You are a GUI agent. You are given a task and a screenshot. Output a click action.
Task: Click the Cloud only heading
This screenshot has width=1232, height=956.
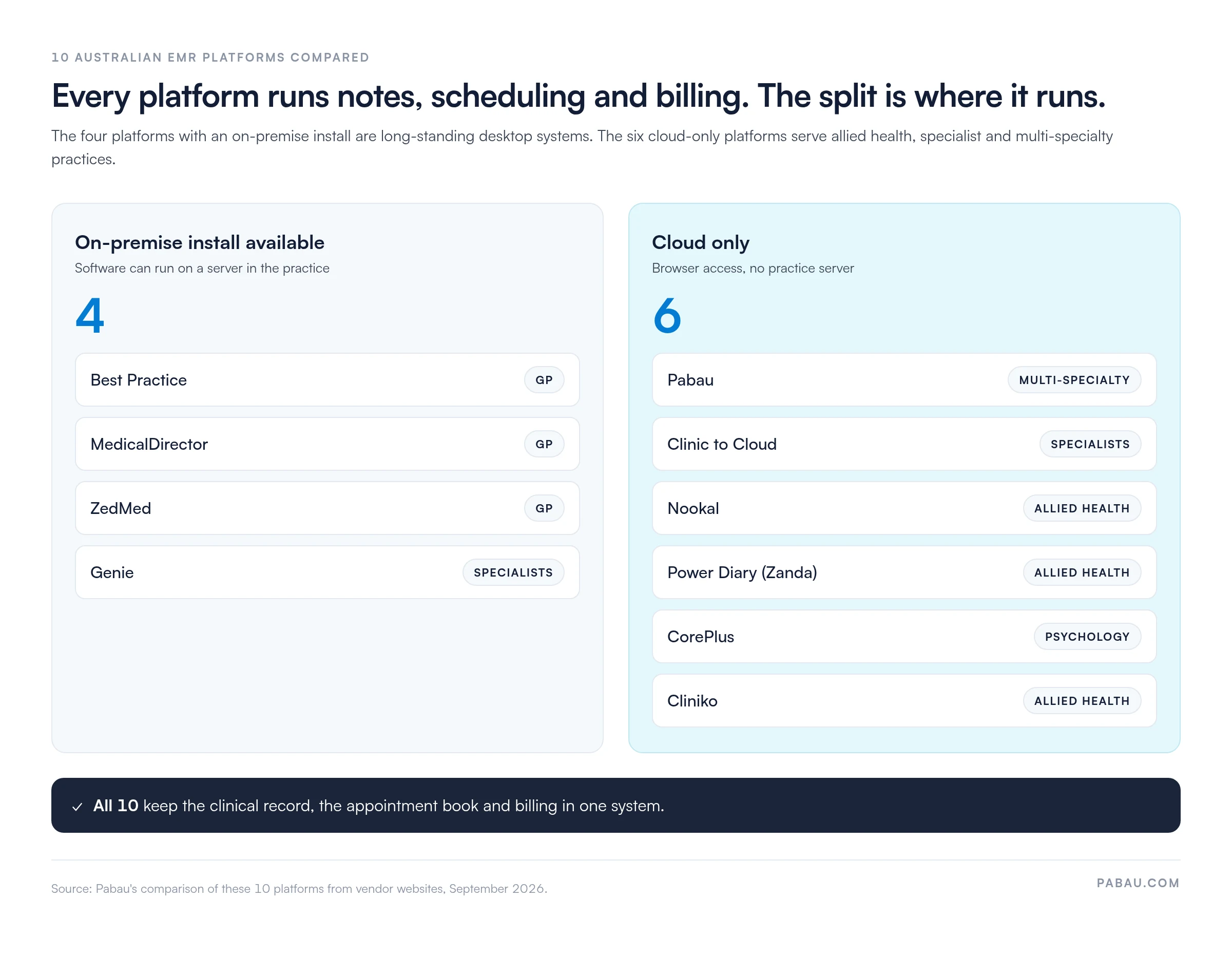701,242
